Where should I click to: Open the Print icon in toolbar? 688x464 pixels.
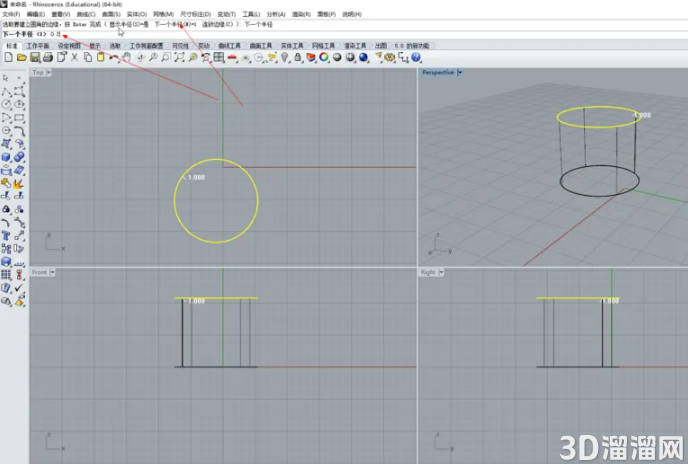pyautogui.click(x=48, y=57)
